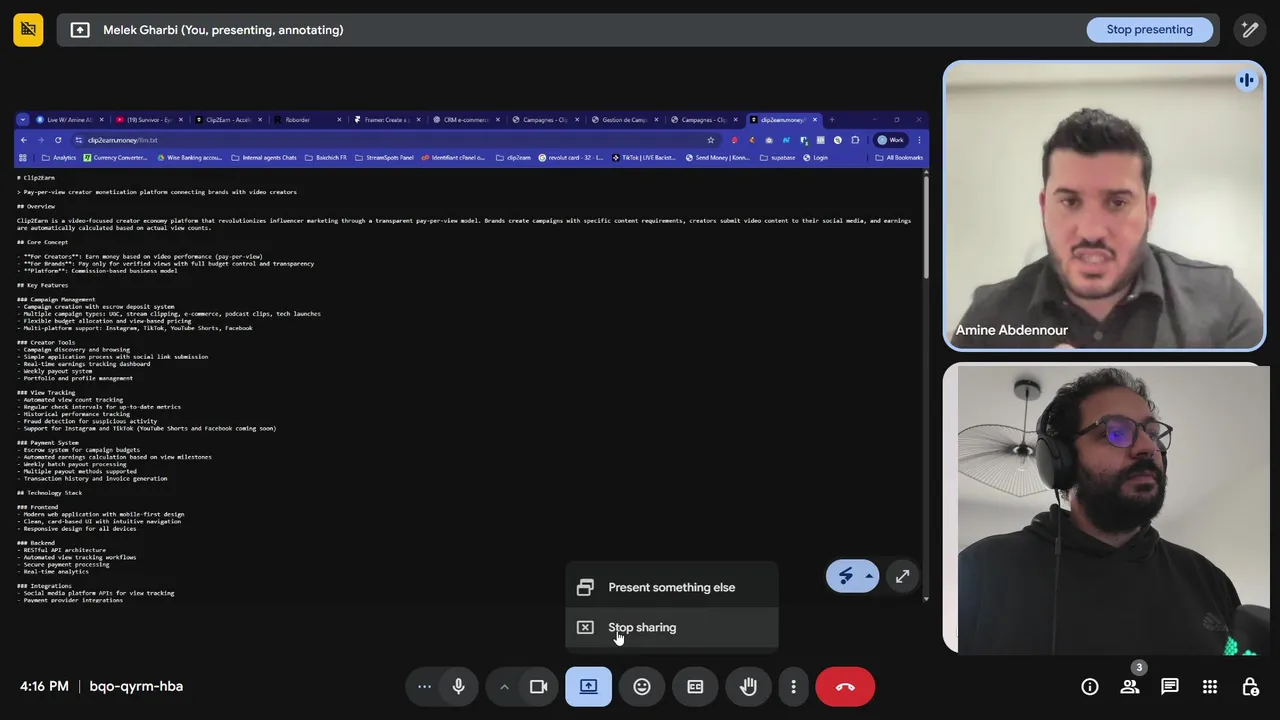1280x720 pixels.
Task: Open the audio settings ellipsis beside microphone
Action: pyautogui.click(x=424, y=687)
